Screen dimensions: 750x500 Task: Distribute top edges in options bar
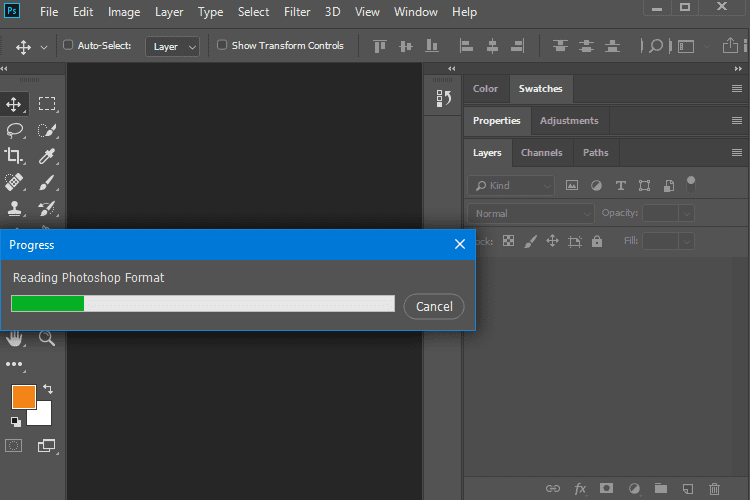[x=560, y=46]
